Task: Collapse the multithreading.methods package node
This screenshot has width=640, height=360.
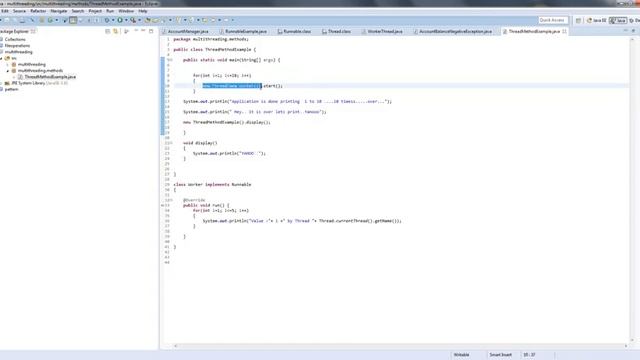Action: point(8,71)
